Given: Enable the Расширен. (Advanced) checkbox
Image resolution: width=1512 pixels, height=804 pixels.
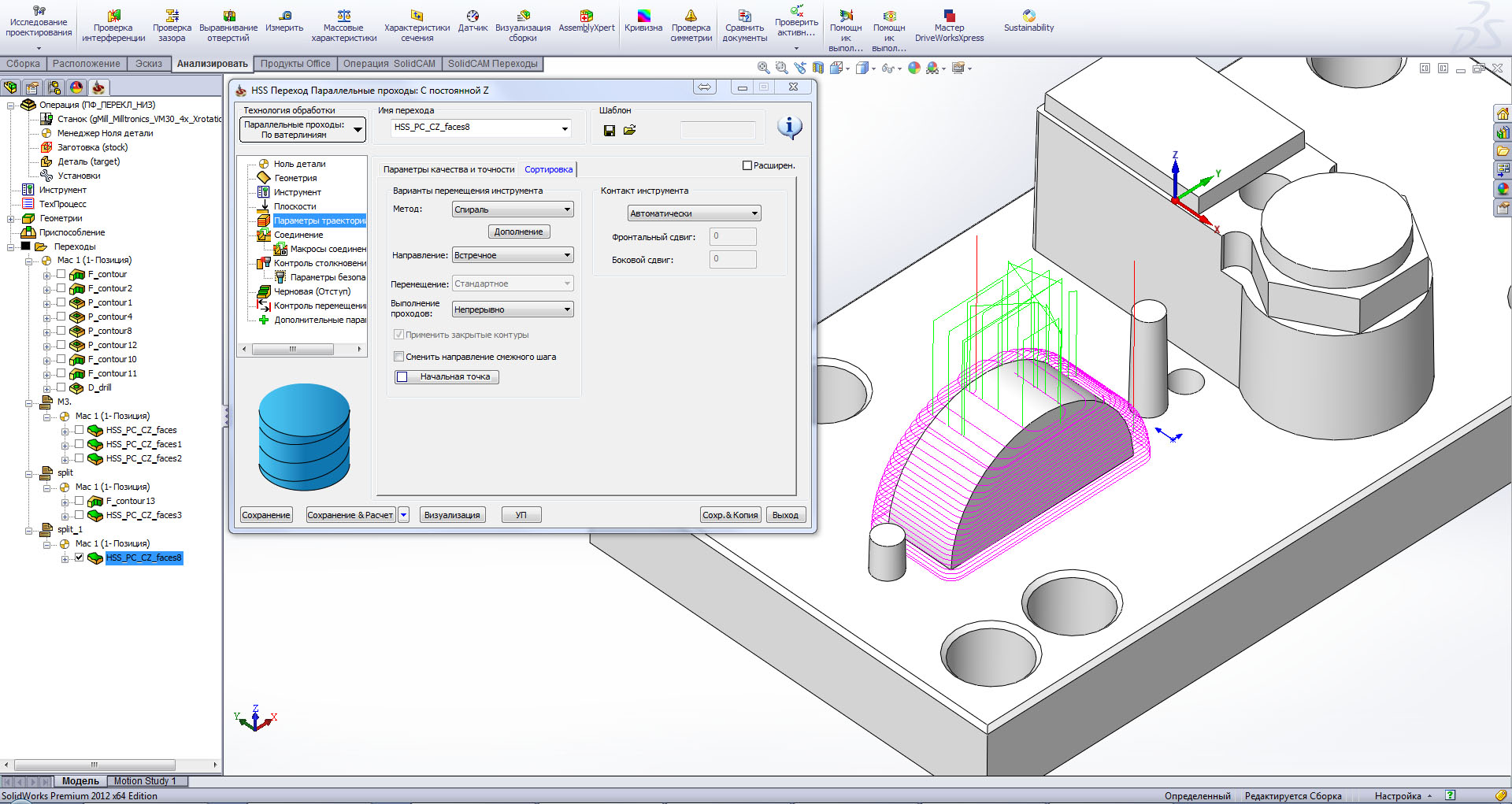Looking at the screenshot, I should coord(747,165).
